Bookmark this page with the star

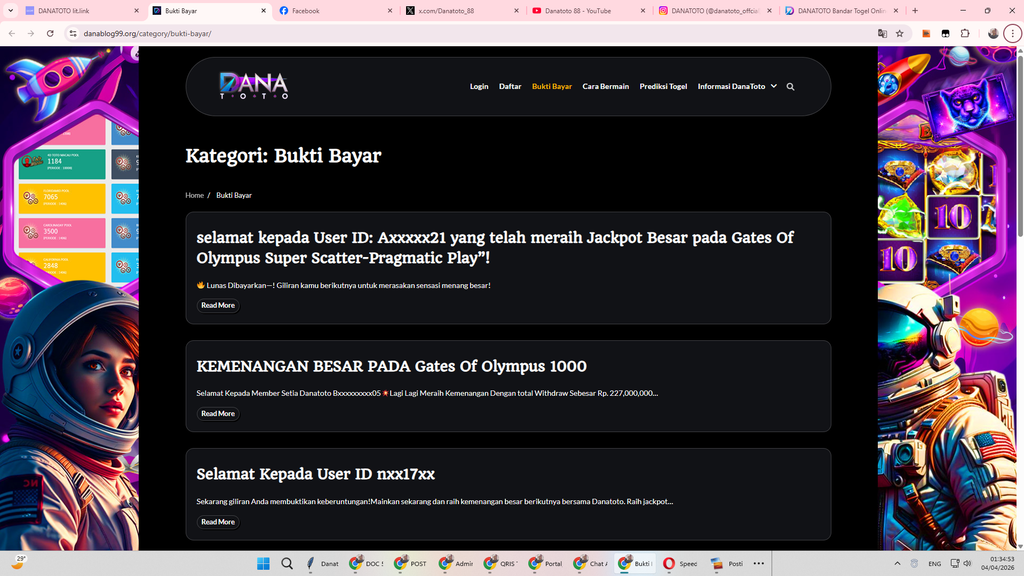tap(900, 33)
